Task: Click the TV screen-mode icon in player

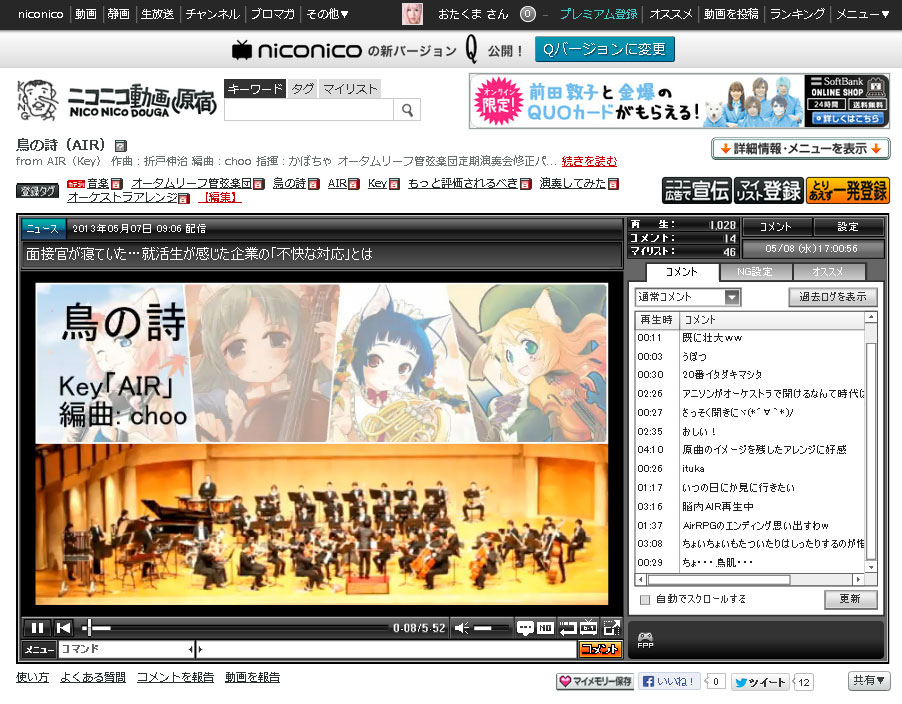Action: point(589,627)
